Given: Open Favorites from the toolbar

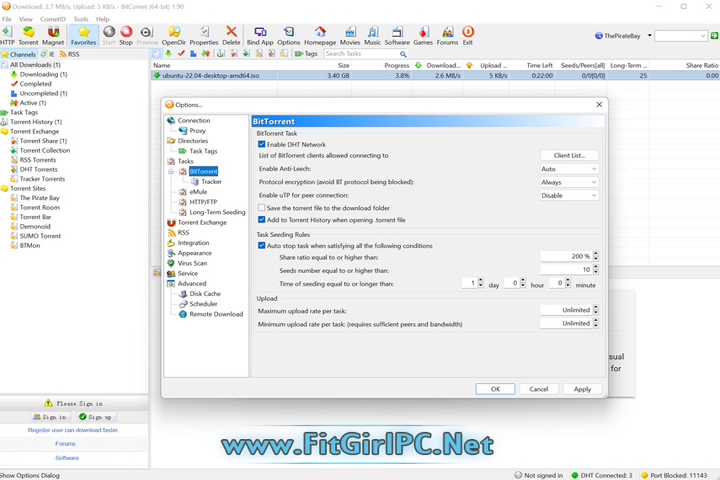Looking at the screenshot, I should point(84,36).
